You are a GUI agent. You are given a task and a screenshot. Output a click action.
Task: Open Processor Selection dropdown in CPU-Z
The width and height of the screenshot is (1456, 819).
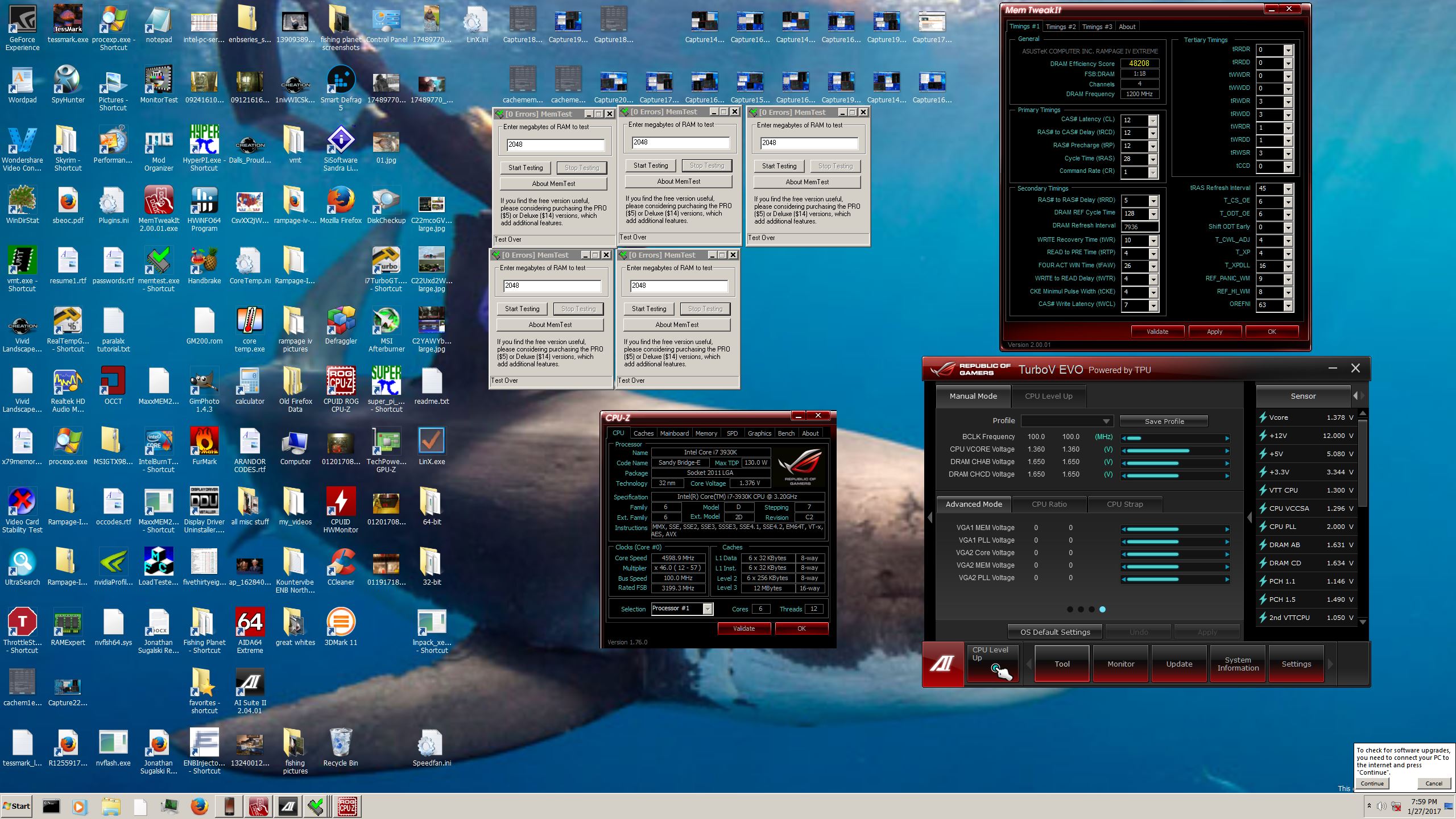682,609
